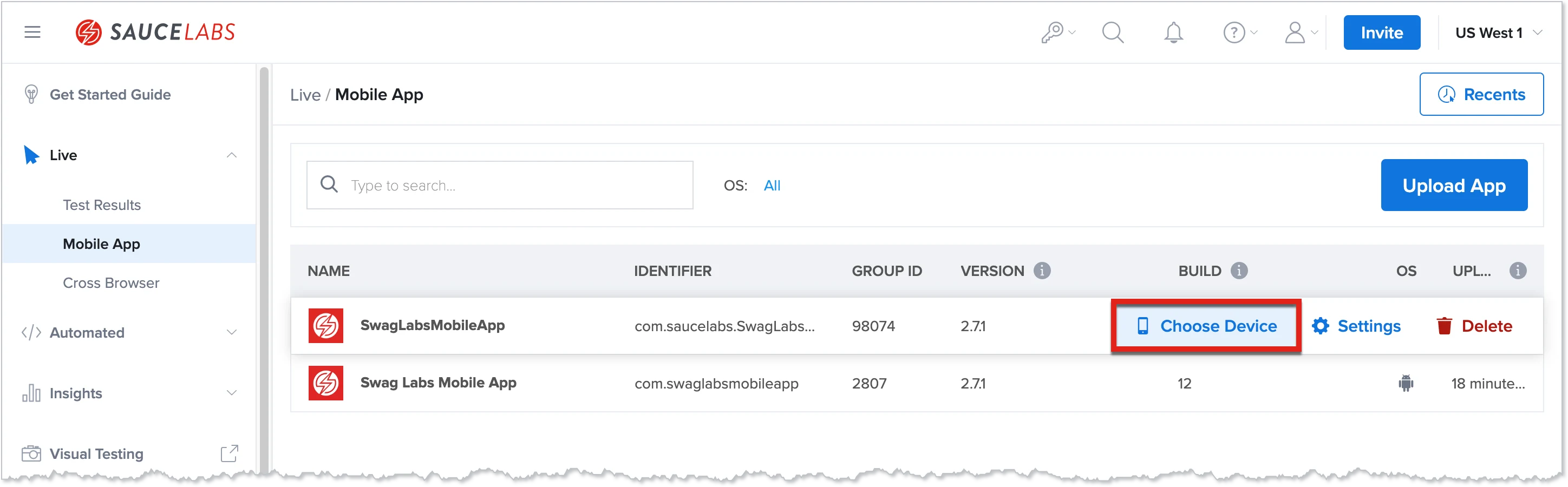Open Settings for SwagLabsMobileApp

[1356, 326]
